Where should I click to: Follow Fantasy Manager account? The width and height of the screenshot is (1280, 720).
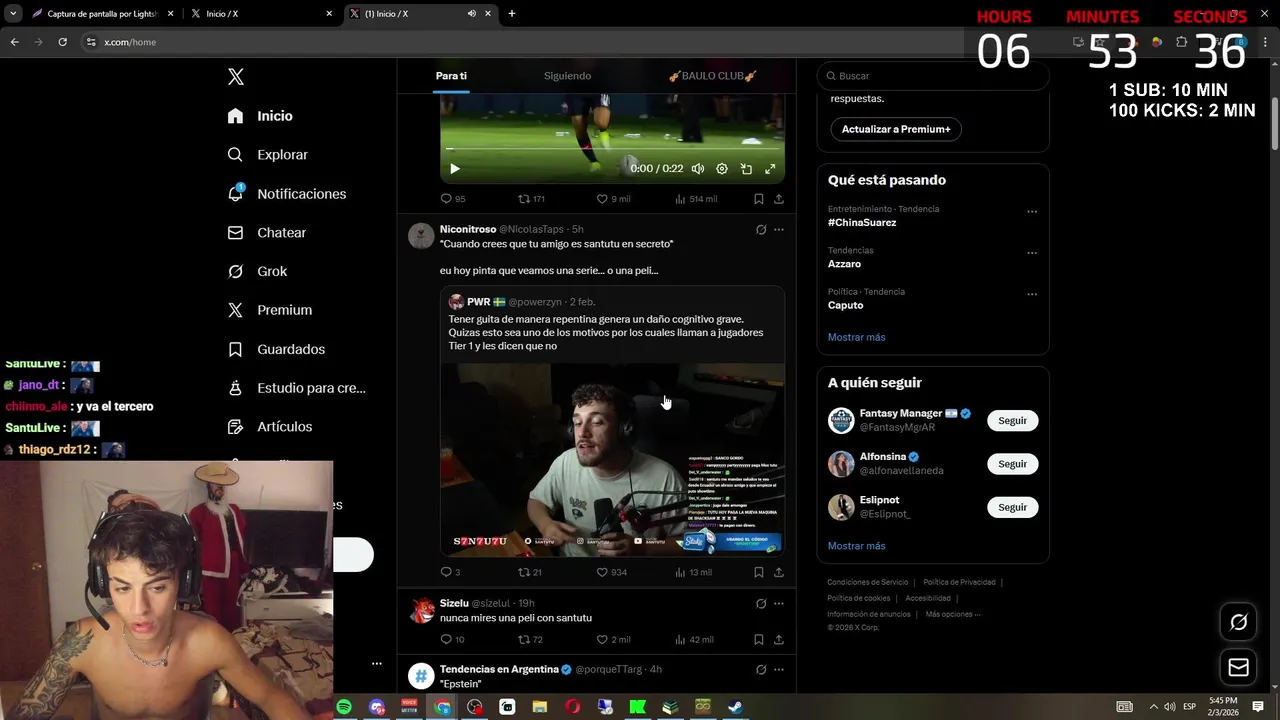click(1012, 421)
